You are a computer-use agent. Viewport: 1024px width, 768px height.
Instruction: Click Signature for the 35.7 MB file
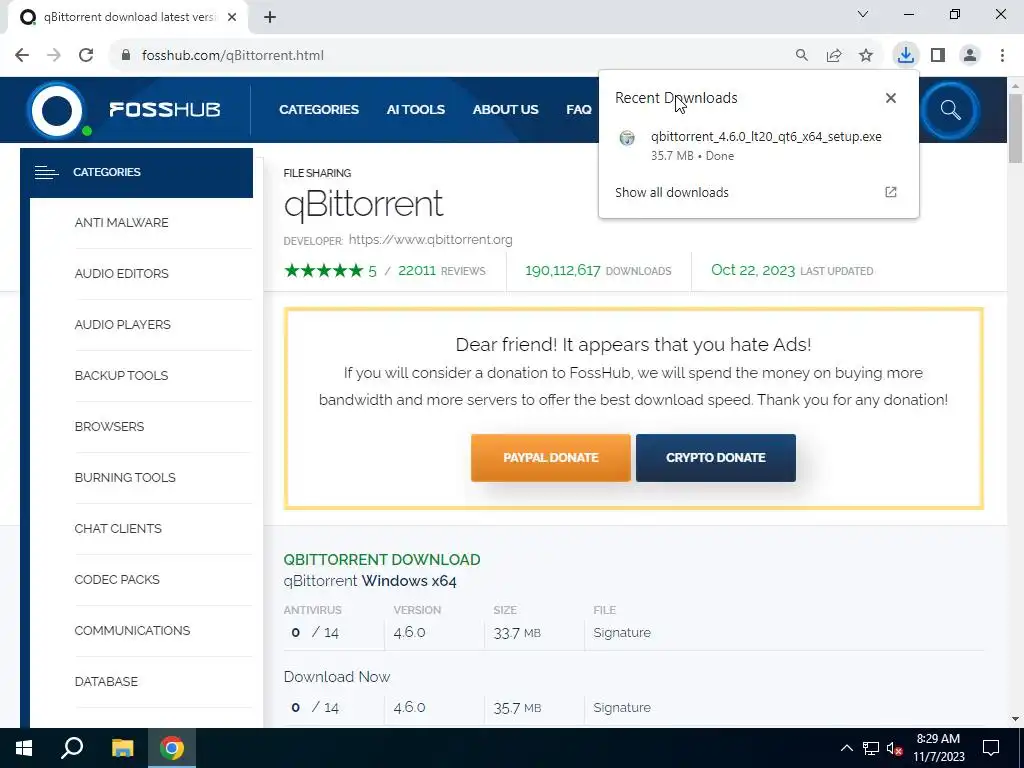point(622,707)
